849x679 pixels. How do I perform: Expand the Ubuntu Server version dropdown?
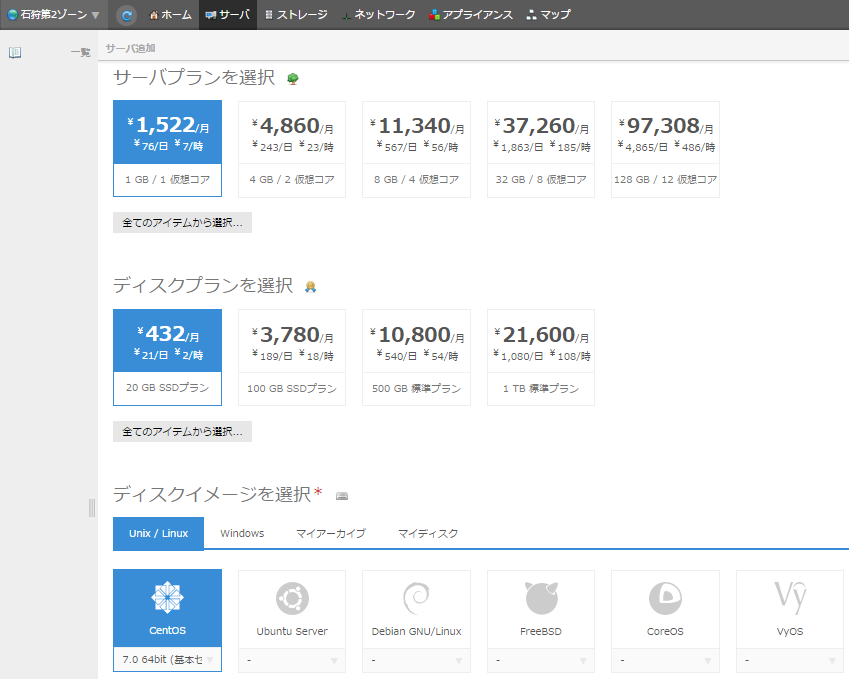(292, 660)
